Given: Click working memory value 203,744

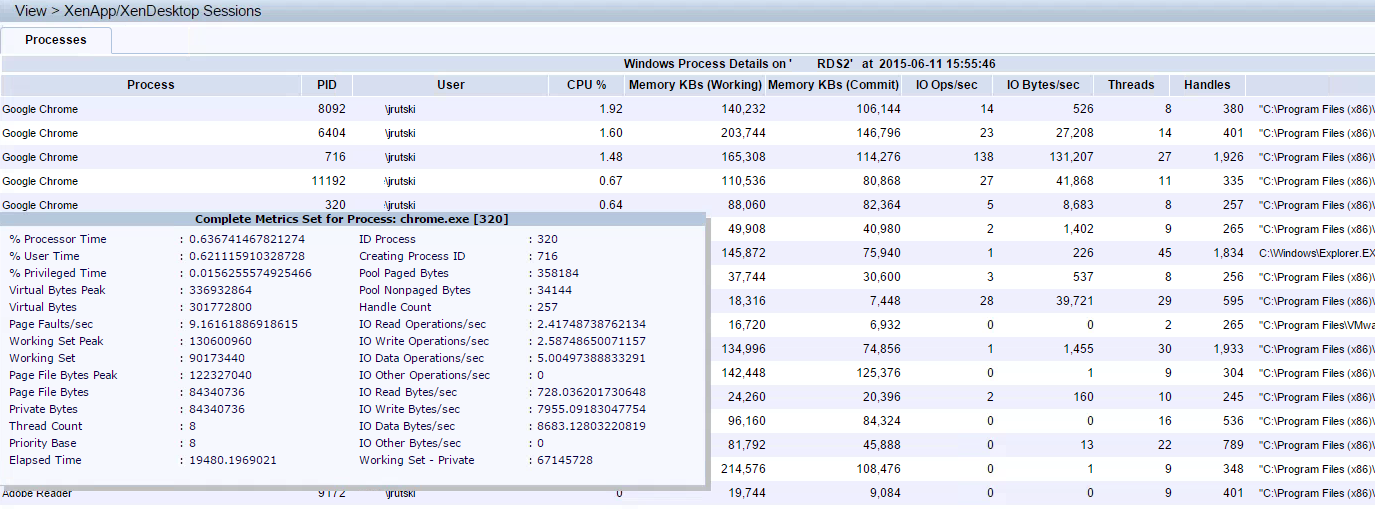Looking at the screenshot, I should point(743,133).
